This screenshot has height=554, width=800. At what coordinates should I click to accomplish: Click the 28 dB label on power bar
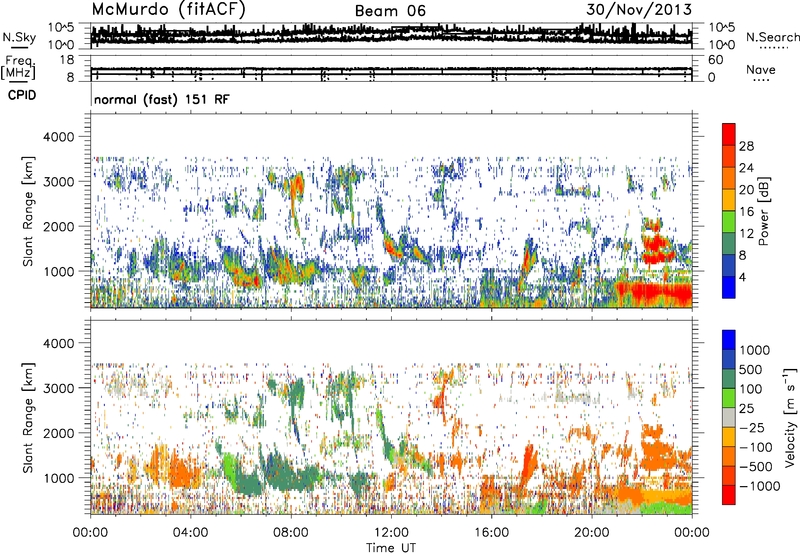[746, 146]
